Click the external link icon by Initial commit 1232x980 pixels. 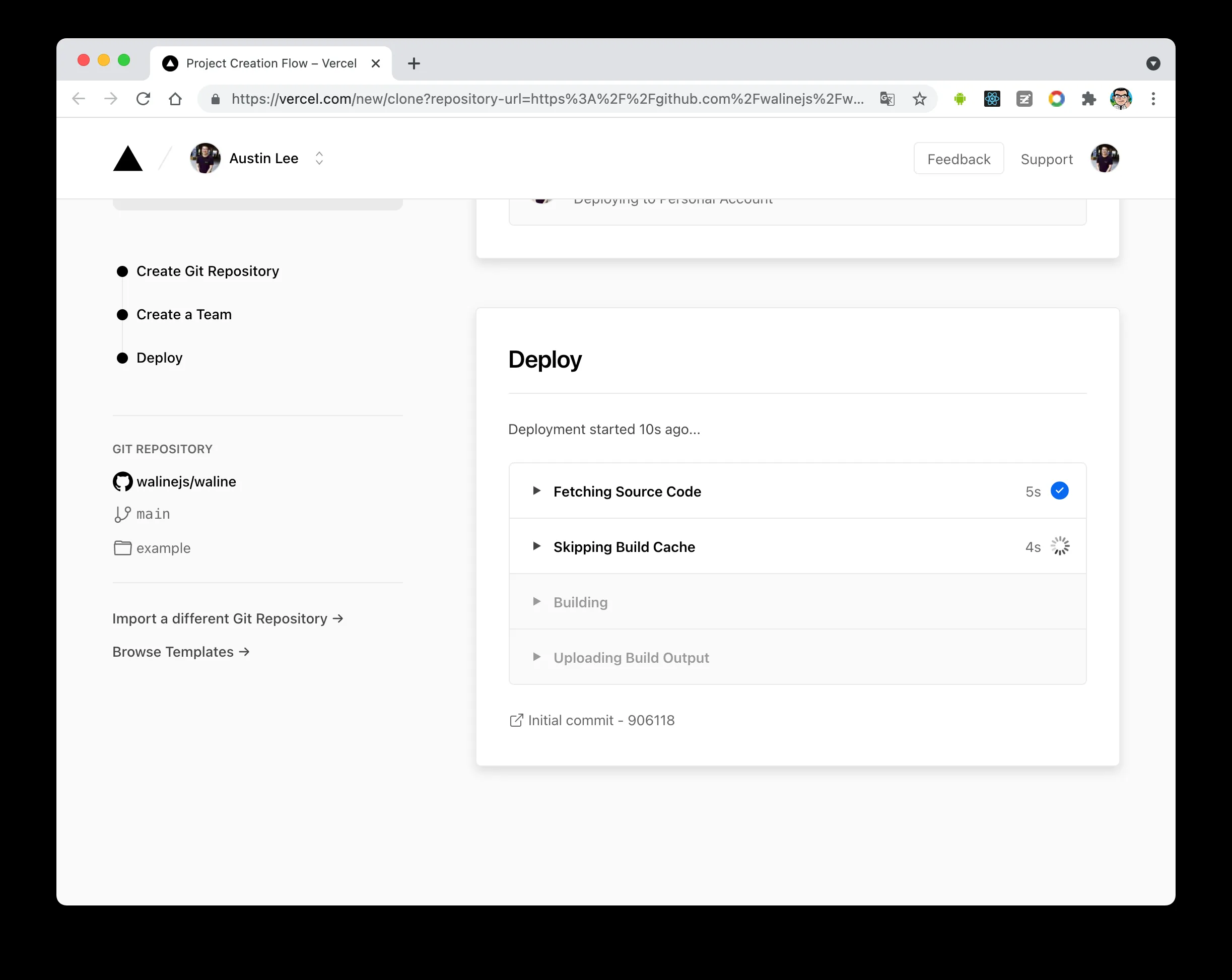point(516,720)
